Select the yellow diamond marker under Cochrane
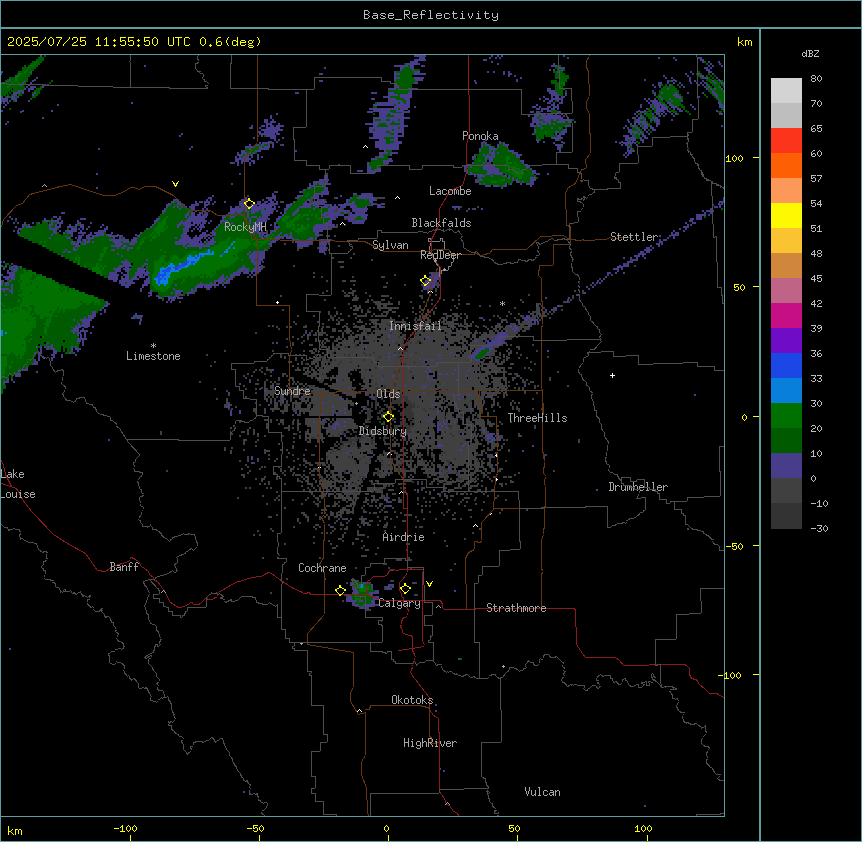 point(340,591)
